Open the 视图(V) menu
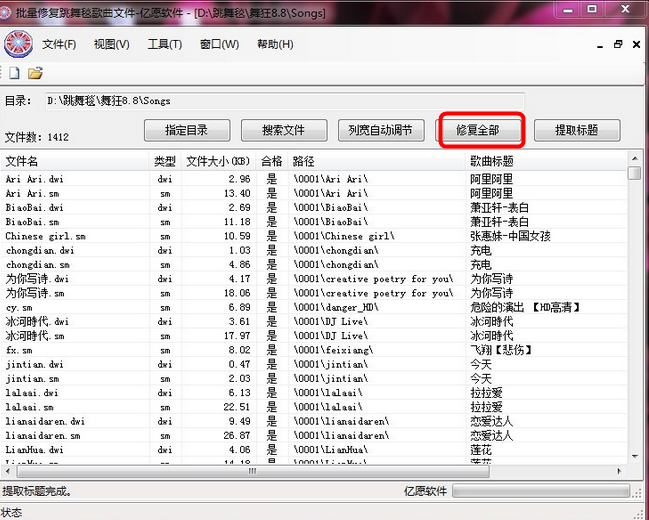This screenshot has width=649, height=520. (111, 44)
